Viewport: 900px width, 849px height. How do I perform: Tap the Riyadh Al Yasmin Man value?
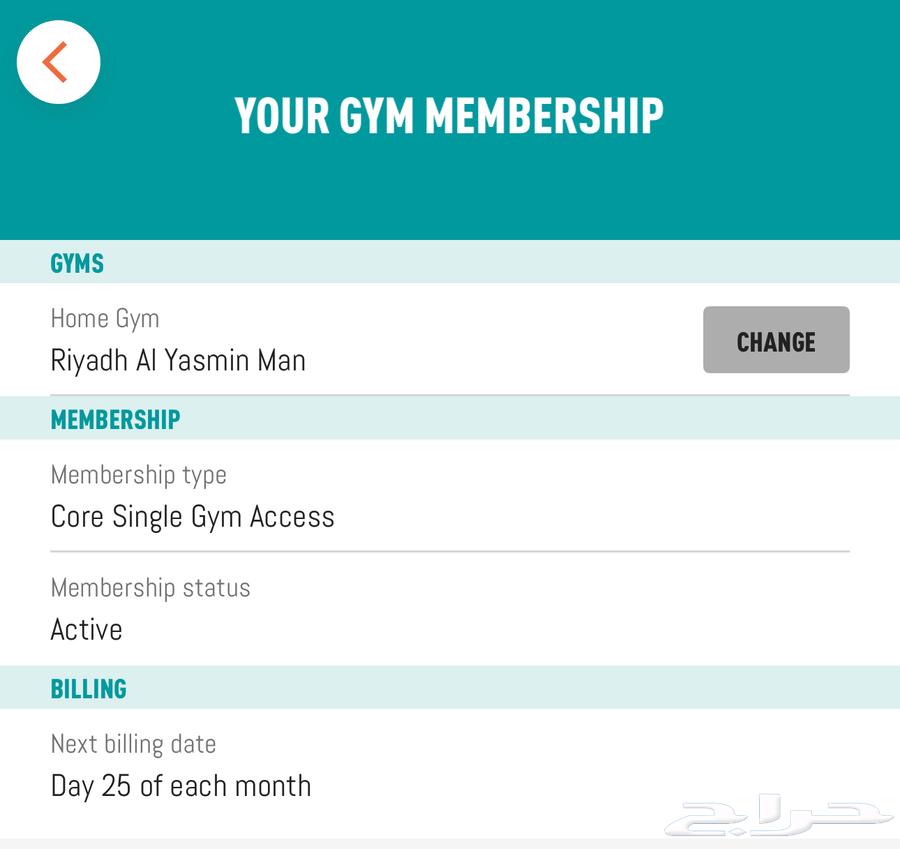(178, 360)
